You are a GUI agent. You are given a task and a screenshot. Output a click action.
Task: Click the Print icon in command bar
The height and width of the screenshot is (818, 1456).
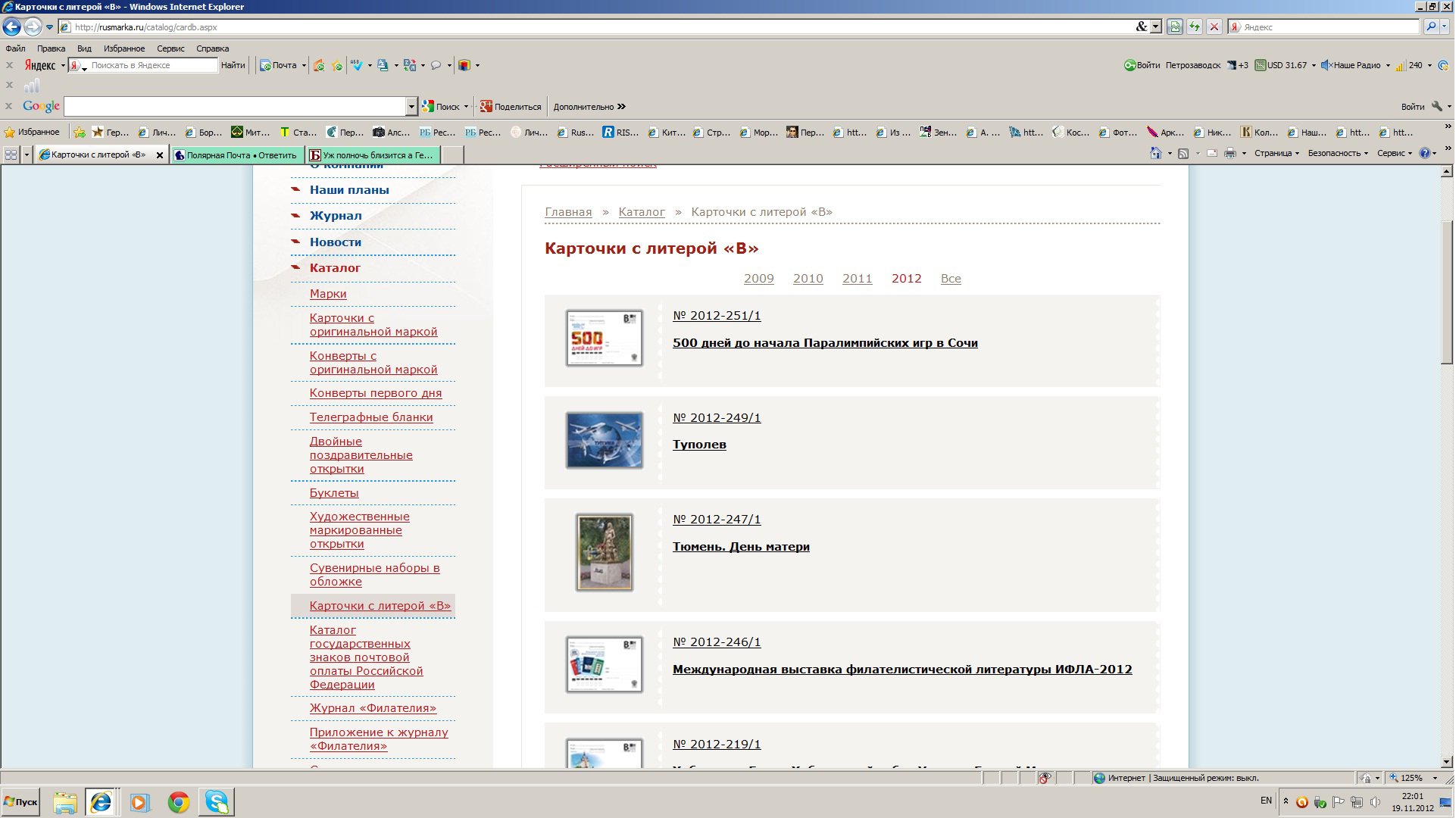(1229, 153)
